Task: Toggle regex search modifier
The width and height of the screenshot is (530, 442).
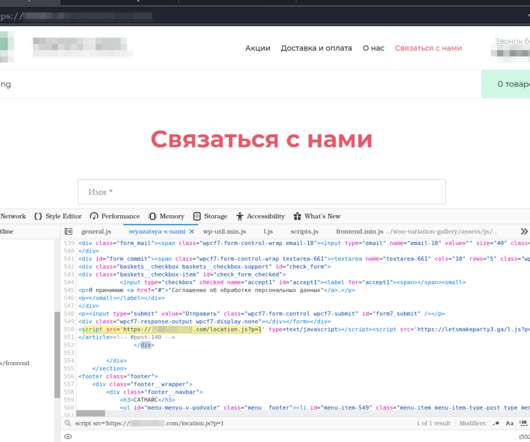Action: click(496, 423)
